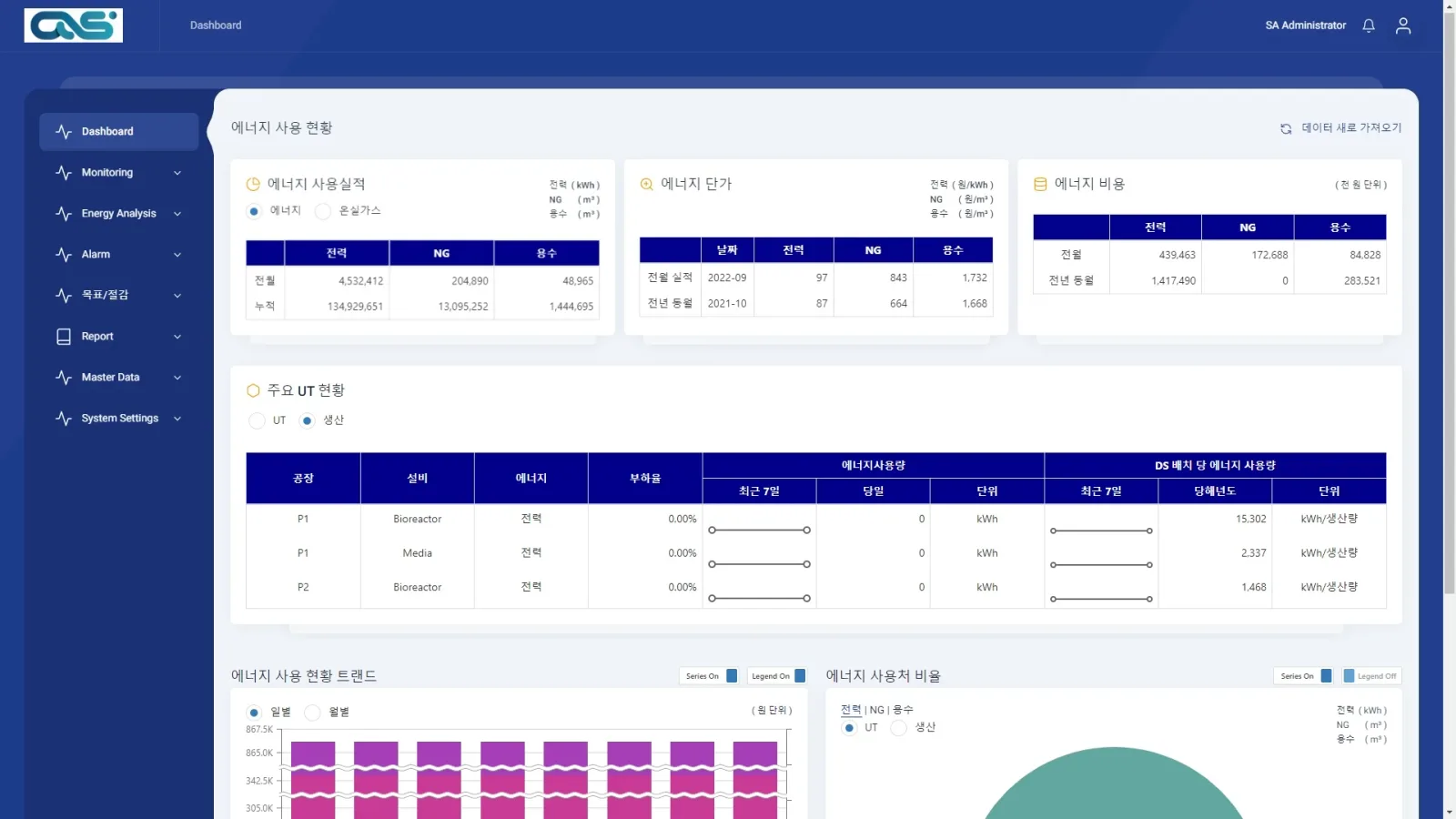1456x819 pixels.
Task: Expand the Energy Analysis menu chevron
Action: click(177, 214)
